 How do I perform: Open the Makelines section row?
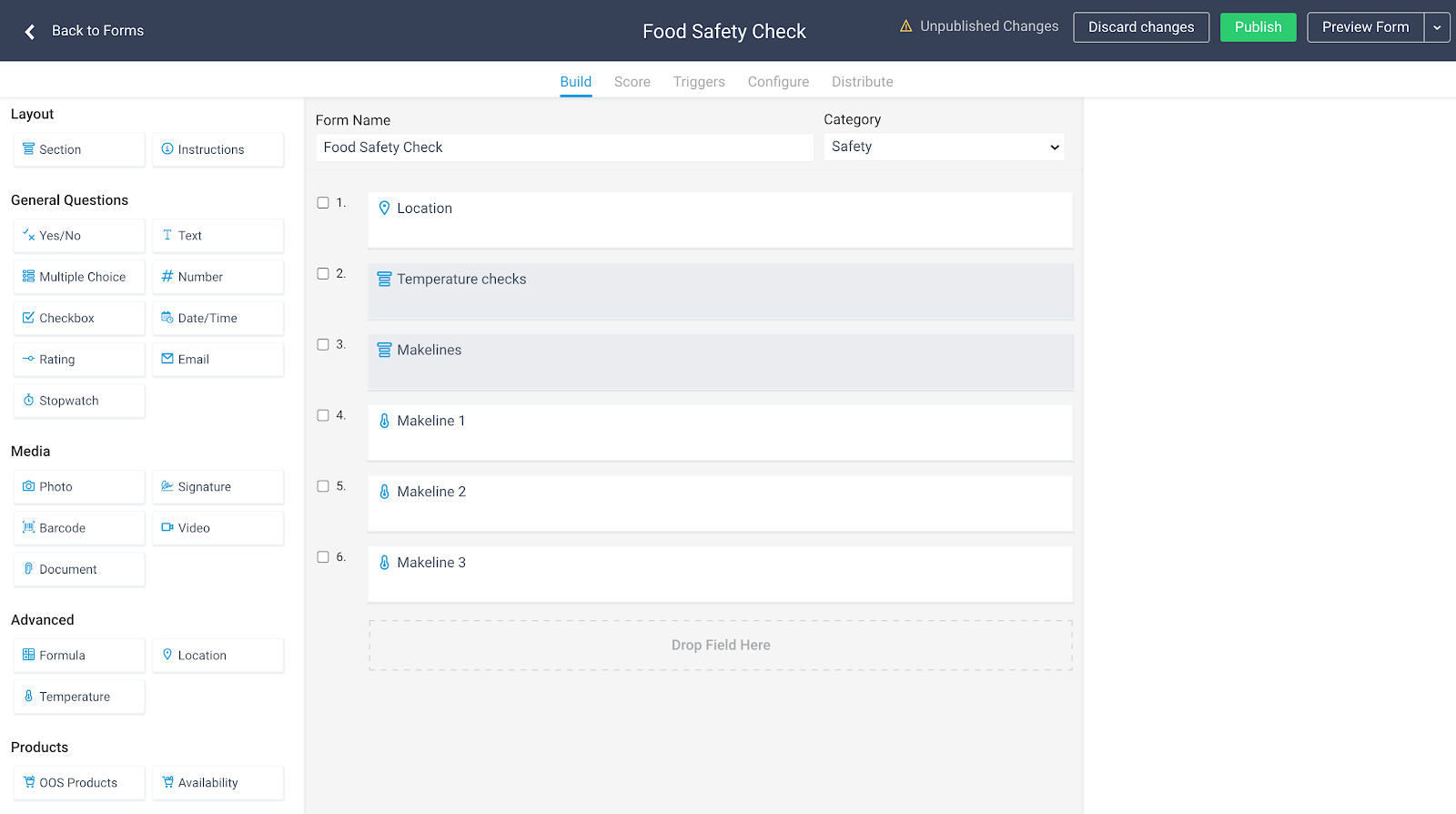coord(721,362)
